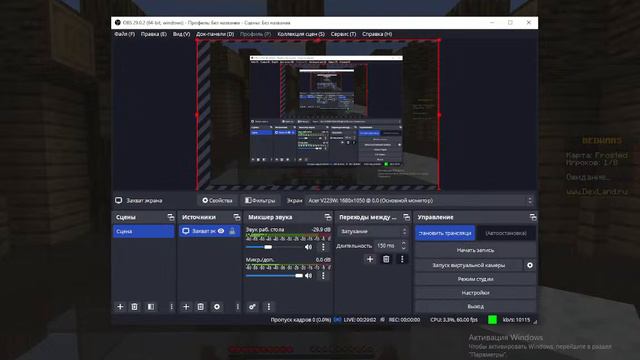Pop out the Источники dock panel
Screen dimensions: 640x360
pyautogui.click(x=237, y=217)
